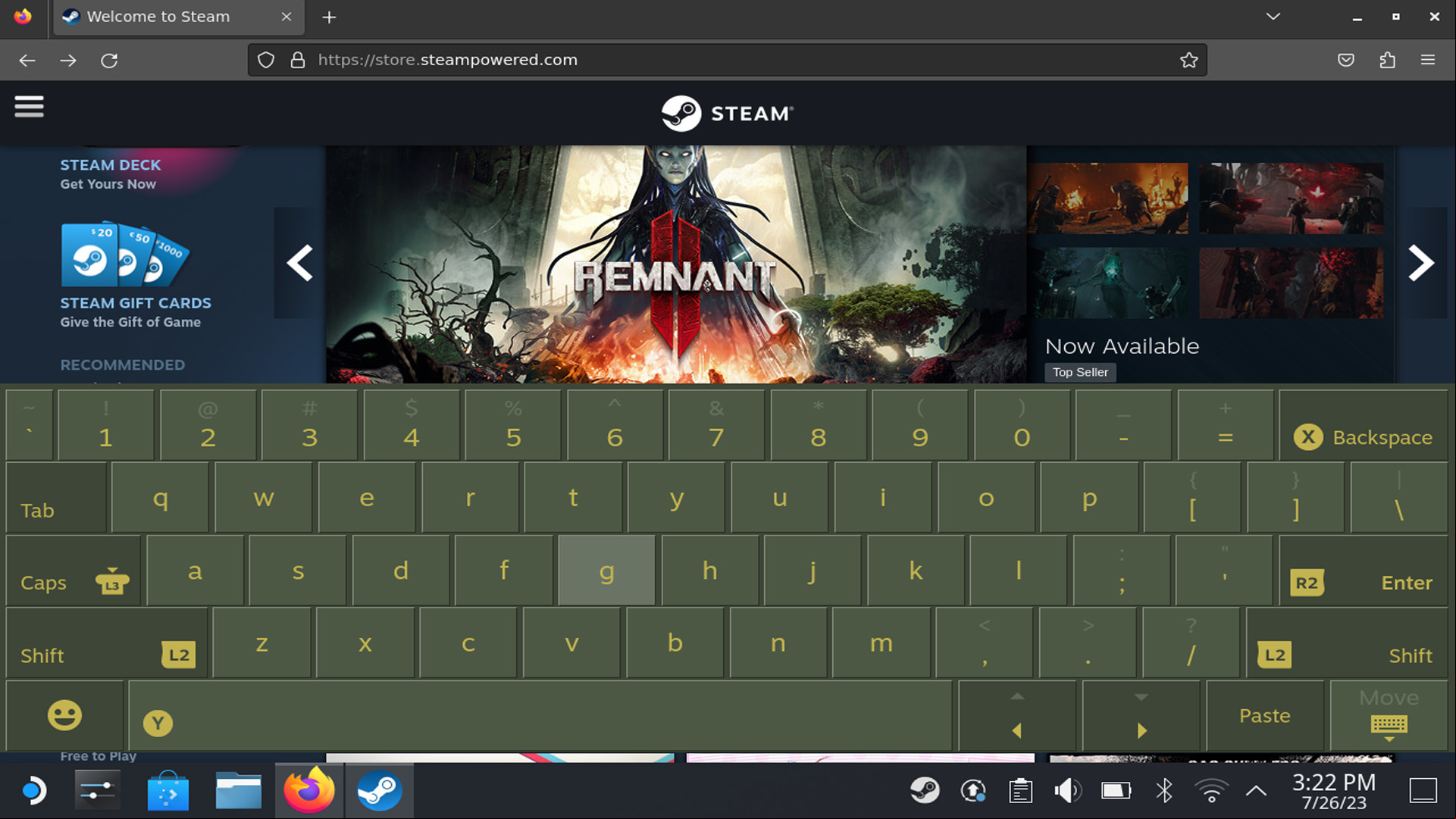The width and height of the screenshot is (1456, 819).
Task: Open a new browser tab
Action: pos(329,17)
